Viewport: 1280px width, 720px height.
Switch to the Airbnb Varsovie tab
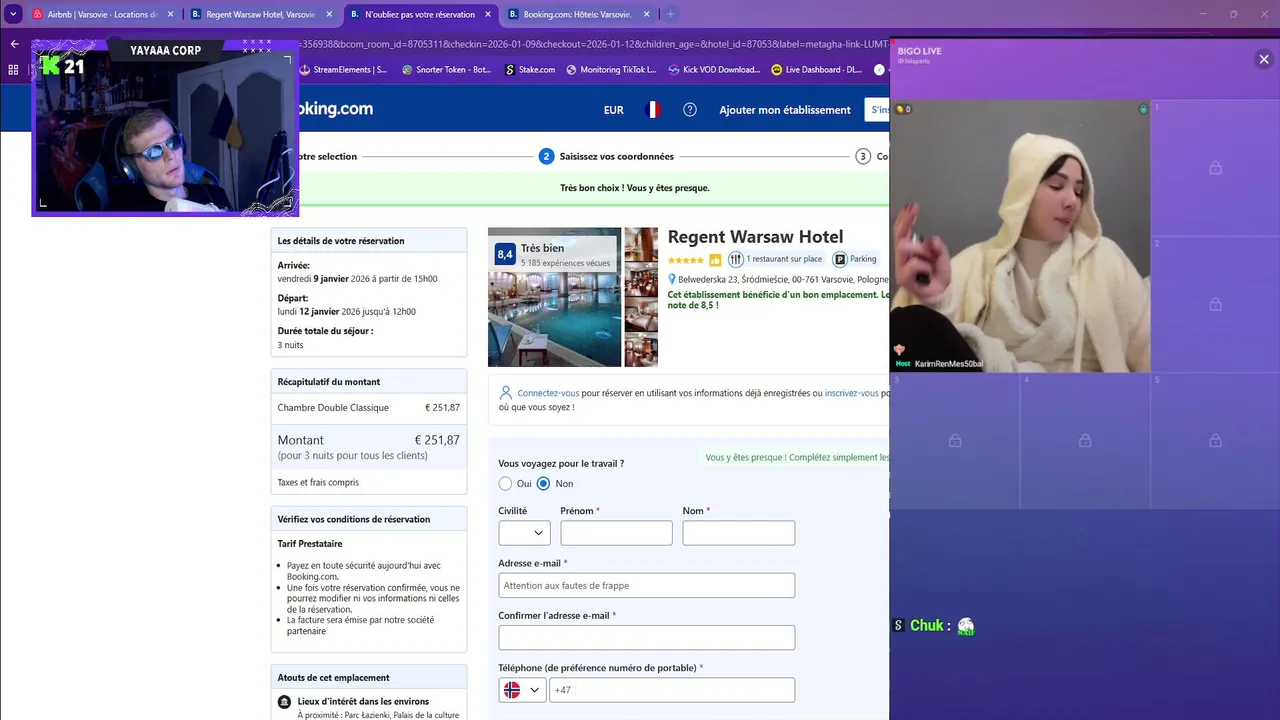pyautogui.click(x=100, y=14)
